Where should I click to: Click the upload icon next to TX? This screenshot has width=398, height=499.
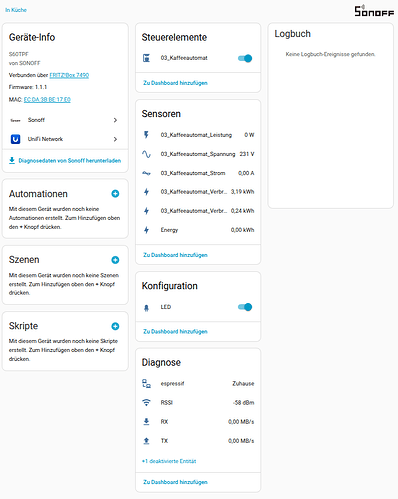[x=146, y=441]
